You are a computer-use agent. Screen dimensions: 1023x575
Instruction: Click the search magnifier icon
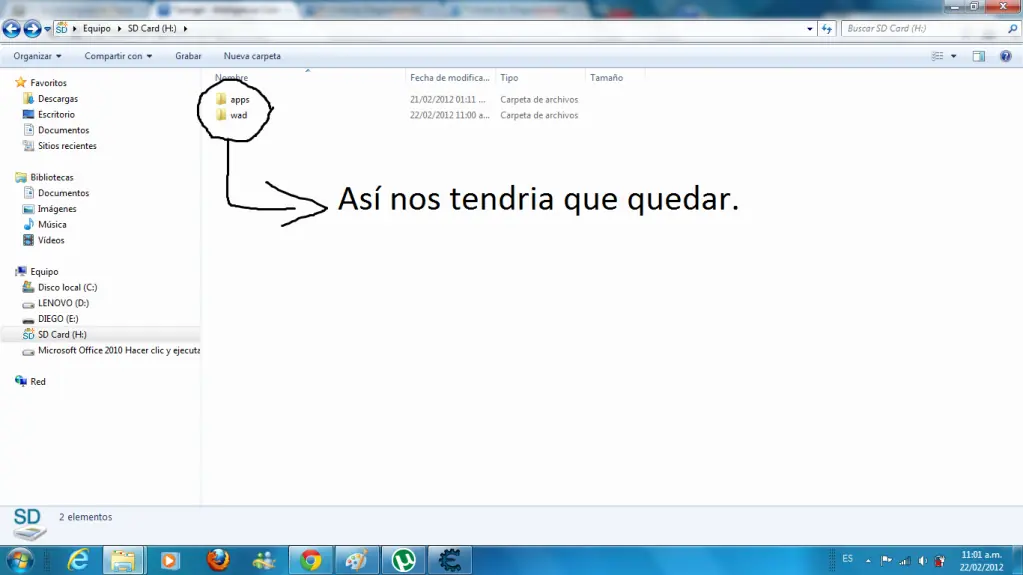[x=1013, y=29]
